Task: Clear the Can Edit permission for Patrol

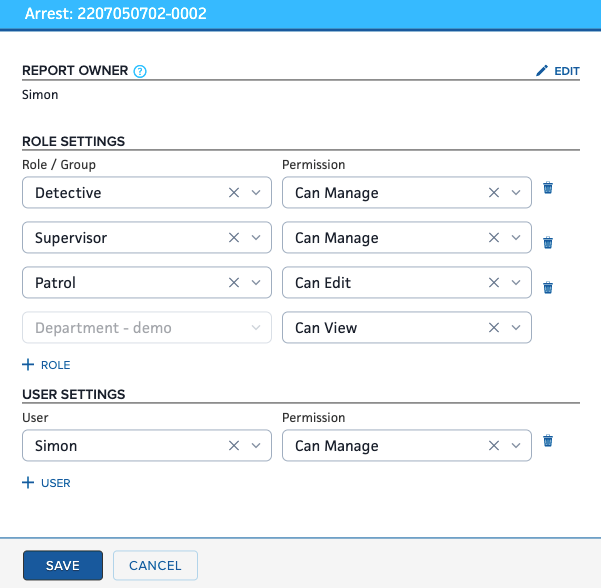Action: (x=494, y=283)
